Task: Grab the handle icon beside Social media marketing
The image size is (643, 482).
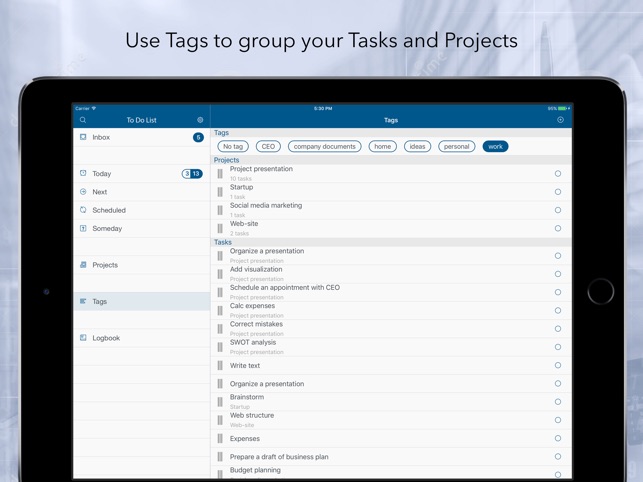Action: click(220, 210)
